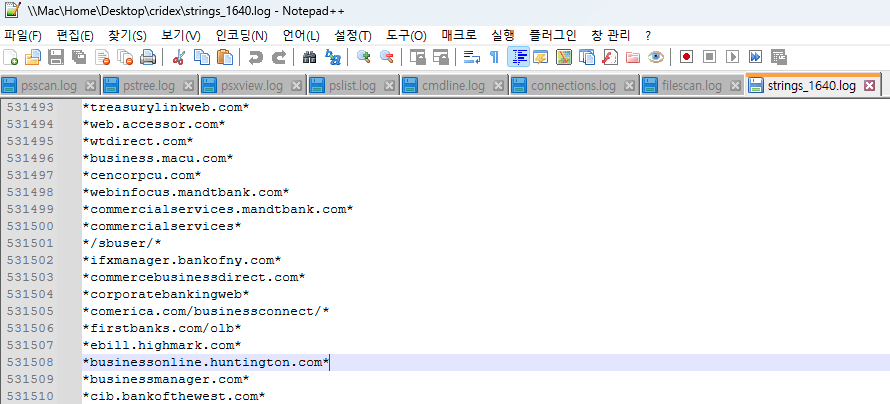This screenshot has height=404, width=890.
Task: Close the connections.log tab
Action: tap(629, 86)
